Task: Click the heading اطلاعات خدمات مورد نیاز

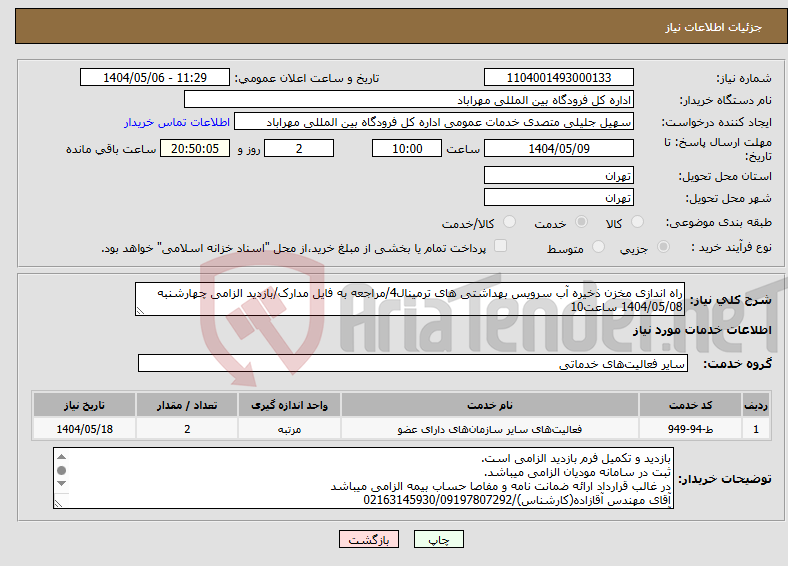Action: (x=702, y=330)
